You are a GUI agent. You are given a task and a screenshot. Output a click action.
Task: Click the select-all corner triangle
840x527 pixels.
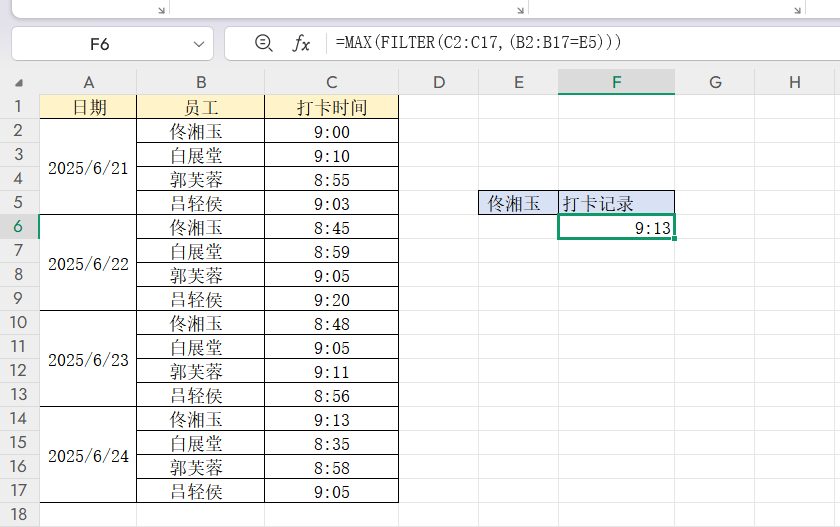(x=19, y=83)
